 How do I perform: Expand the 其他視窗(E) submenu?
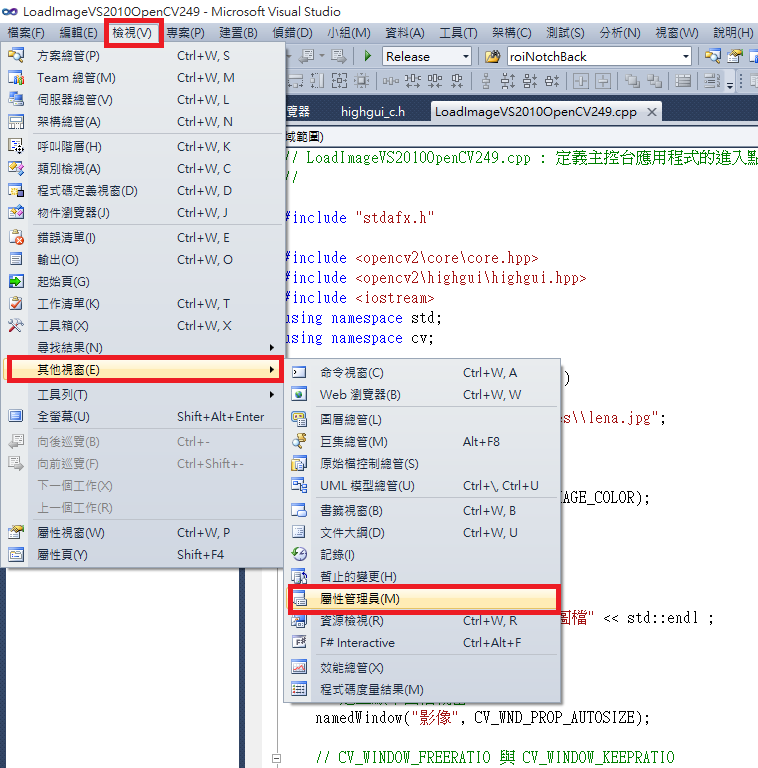145,370
